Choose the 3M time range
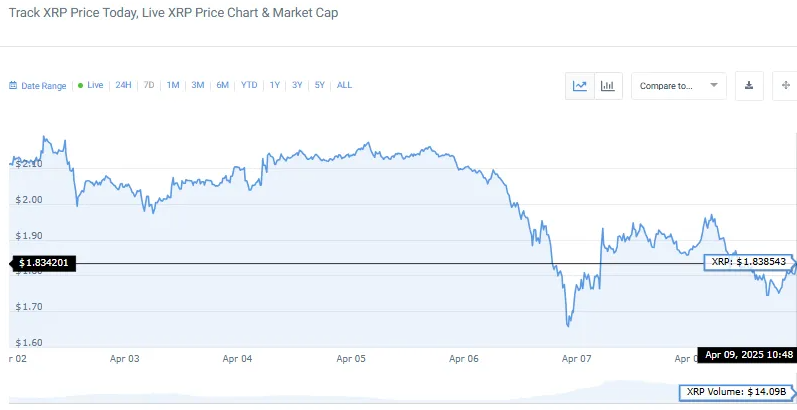 (x=197, y=86)
